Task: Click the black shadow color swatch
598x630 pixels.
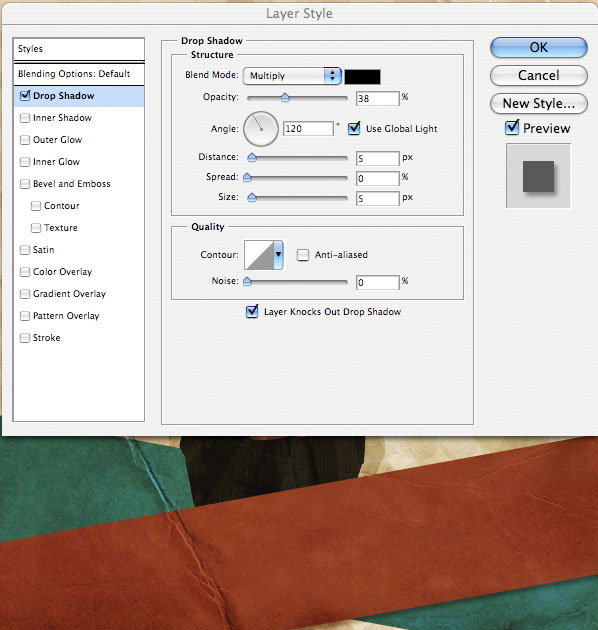Action: coord(362,76)
